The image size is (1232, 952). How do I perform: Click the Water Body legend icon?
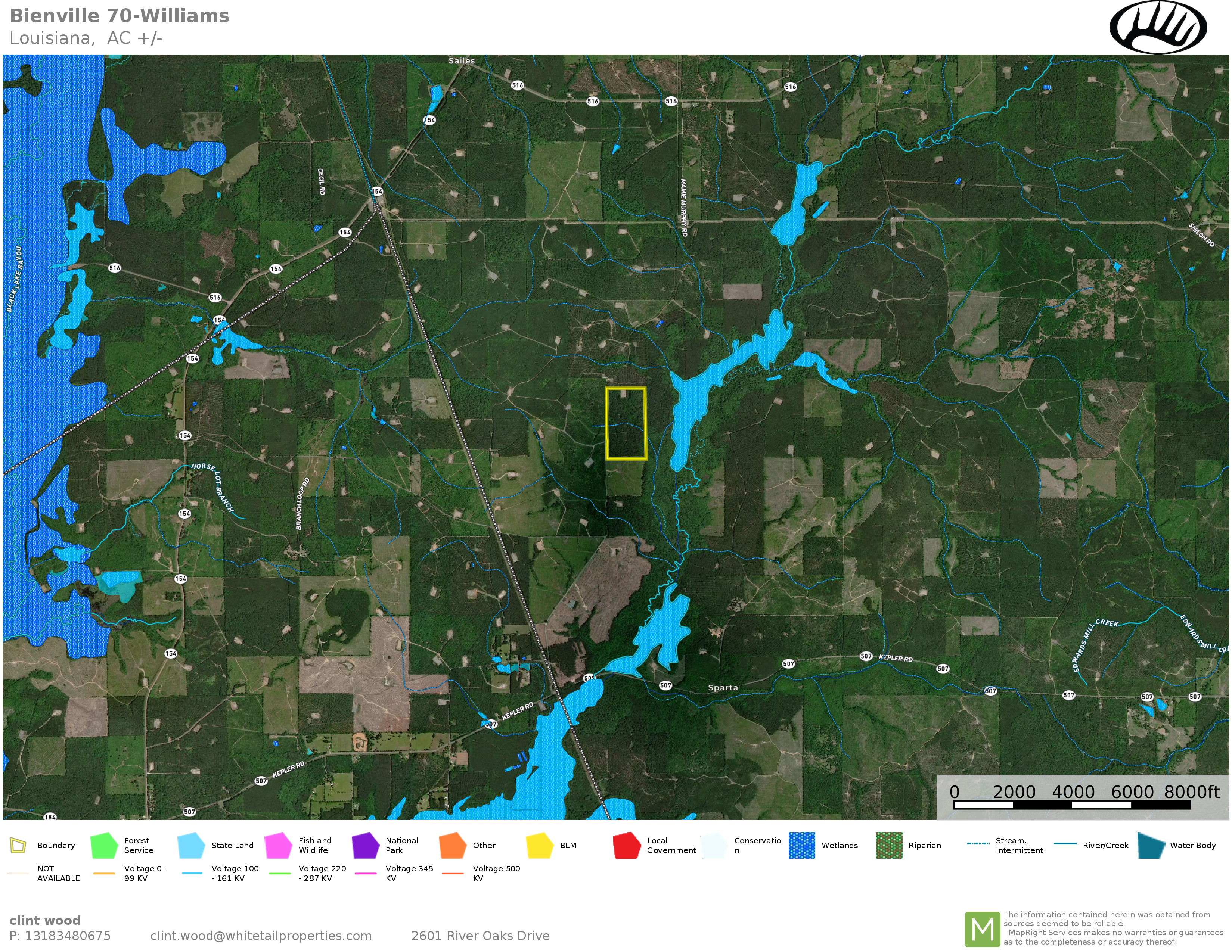pyautogui.click(x=1151, y=845)
